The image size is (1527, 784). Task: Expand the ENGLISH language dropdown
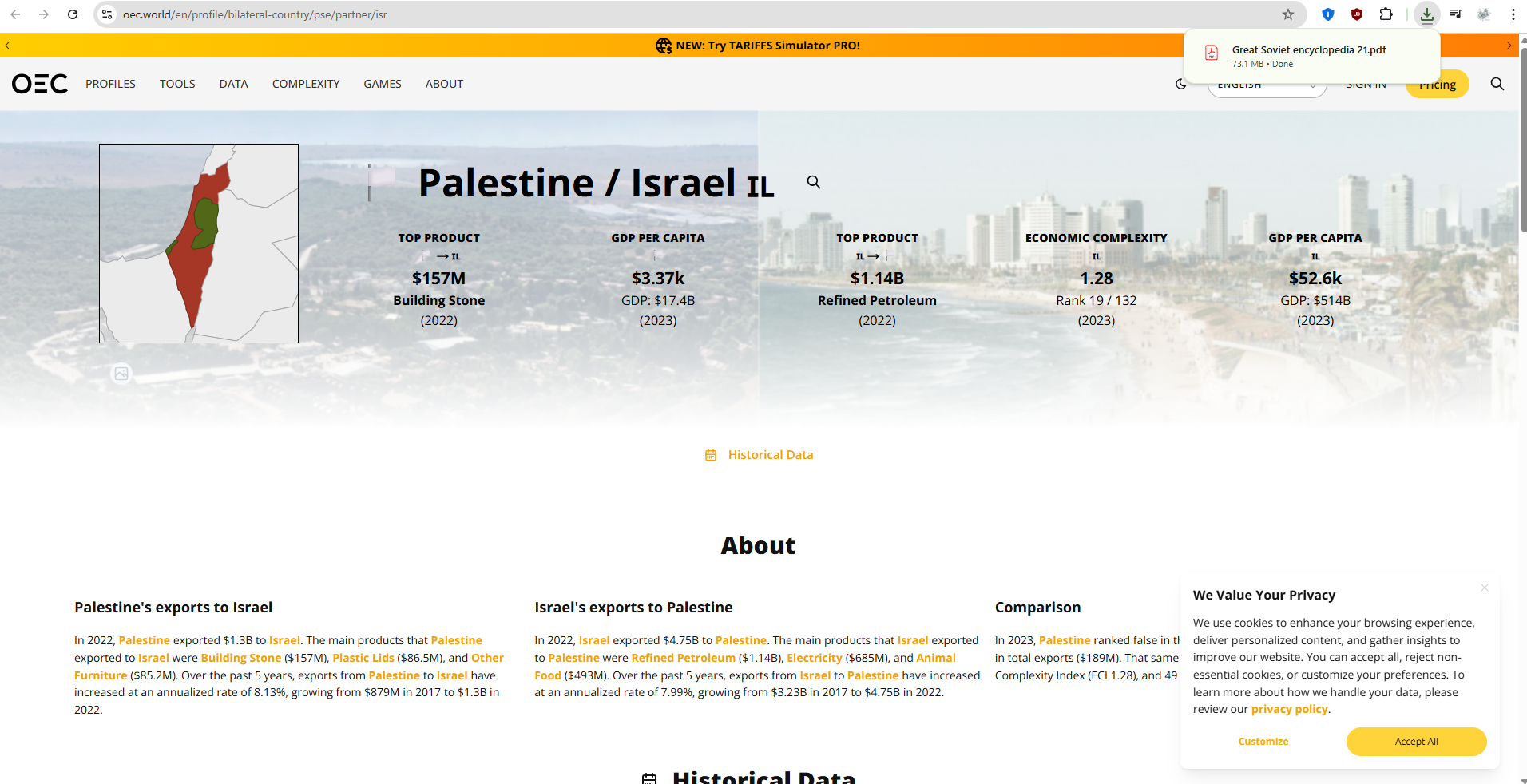pos(1267,85)
